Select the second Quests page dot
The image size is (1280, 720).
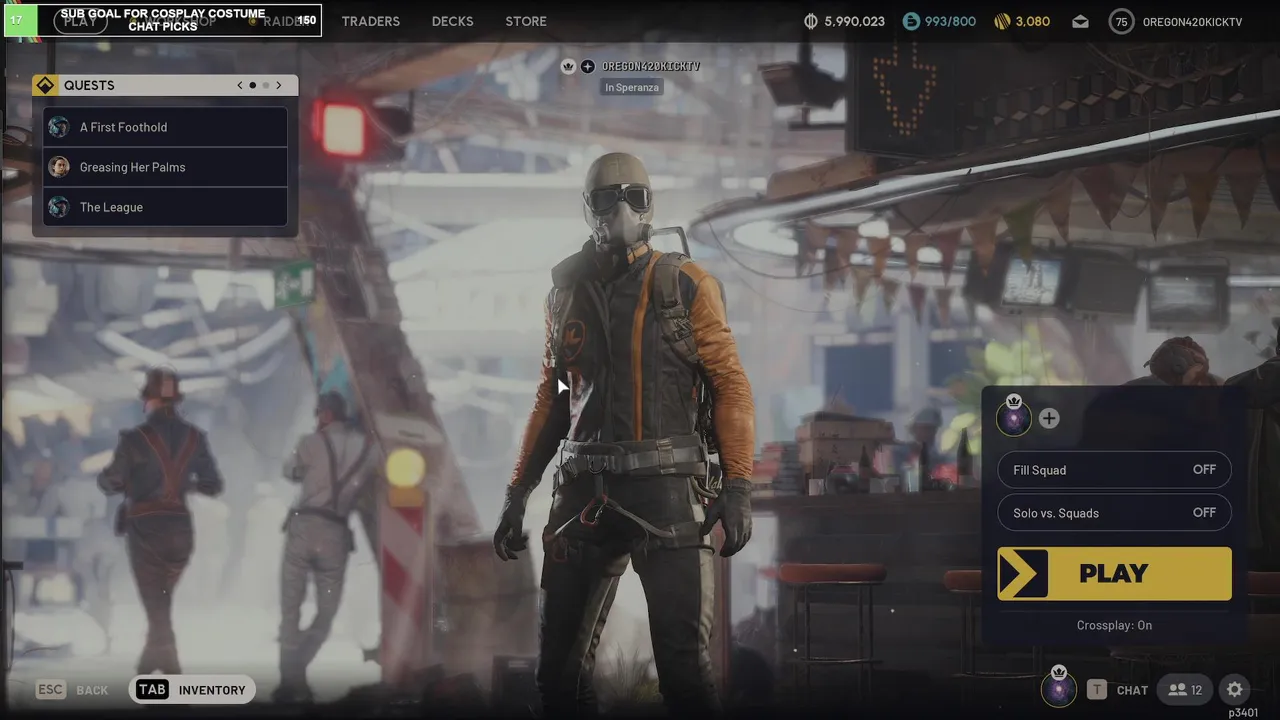pyautogui.click(x=266, y=85)
